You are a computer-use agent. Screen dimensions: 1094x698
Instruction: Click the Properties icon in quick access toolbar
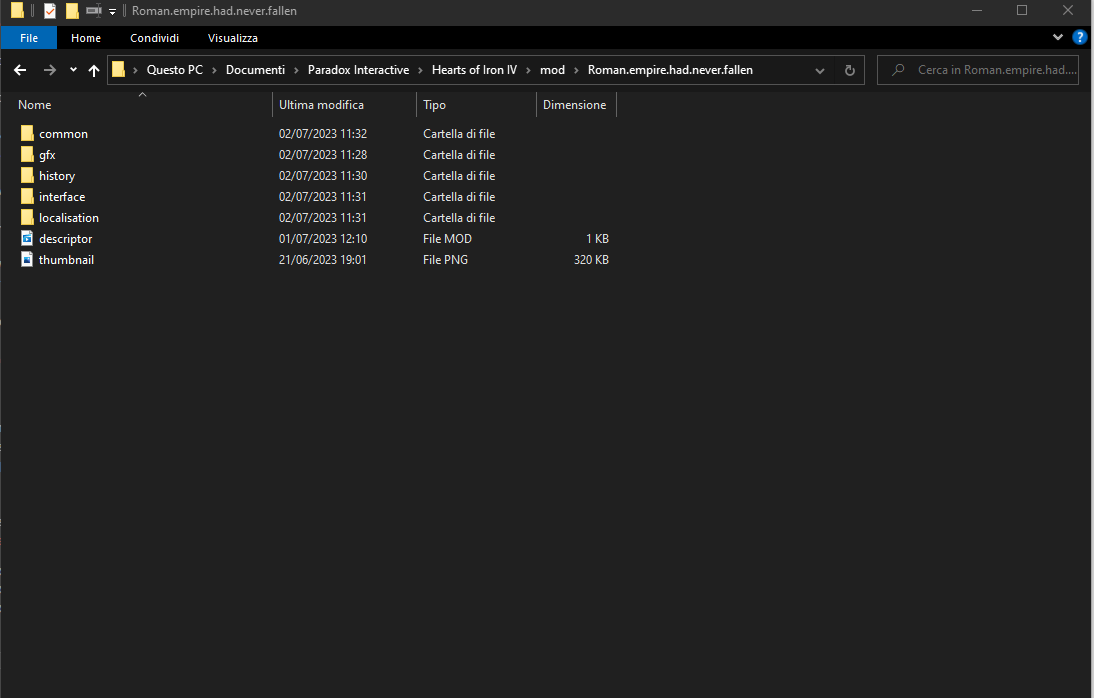pyautogui.click(x=50, y=11)
